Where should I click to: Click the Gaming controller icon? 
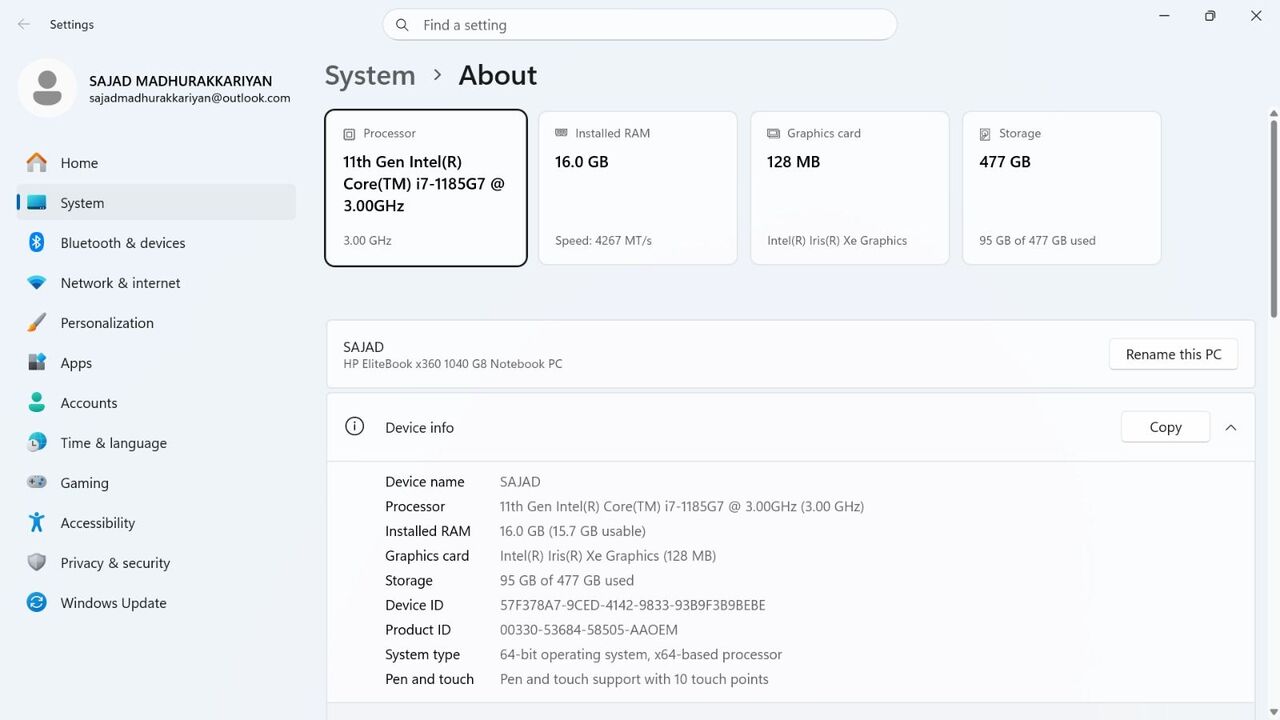[x=37, y=482]
